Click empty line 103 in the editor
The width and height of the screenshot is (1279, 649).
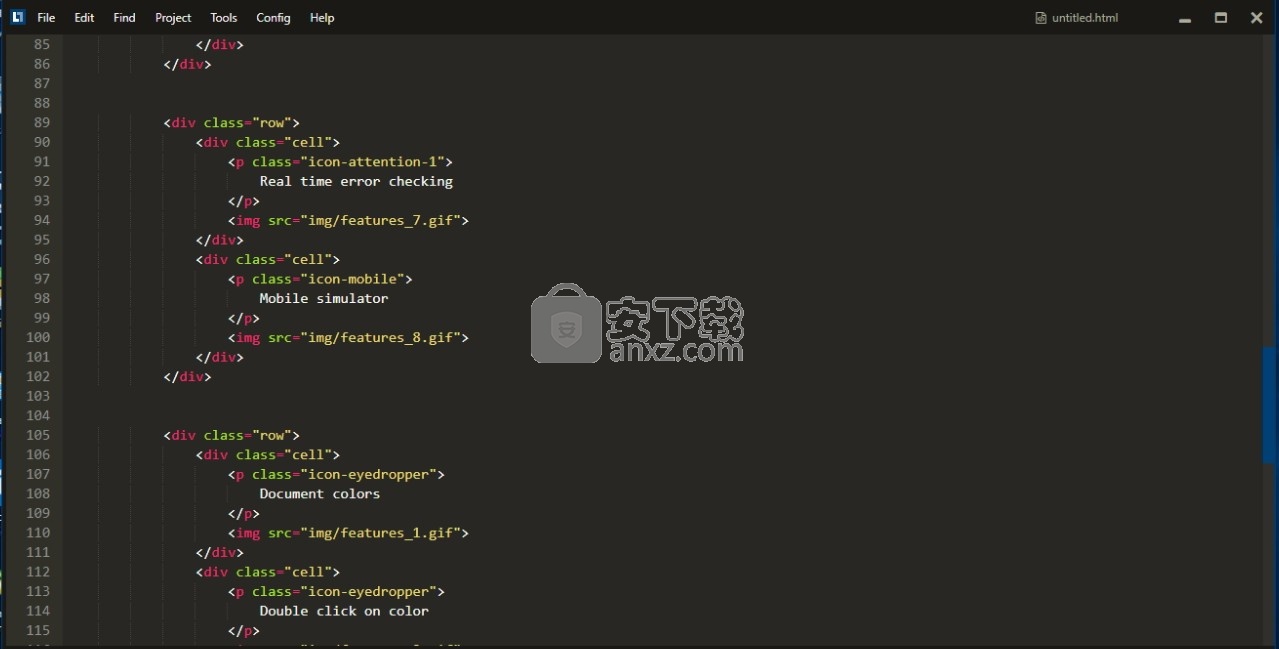point(660,396)
